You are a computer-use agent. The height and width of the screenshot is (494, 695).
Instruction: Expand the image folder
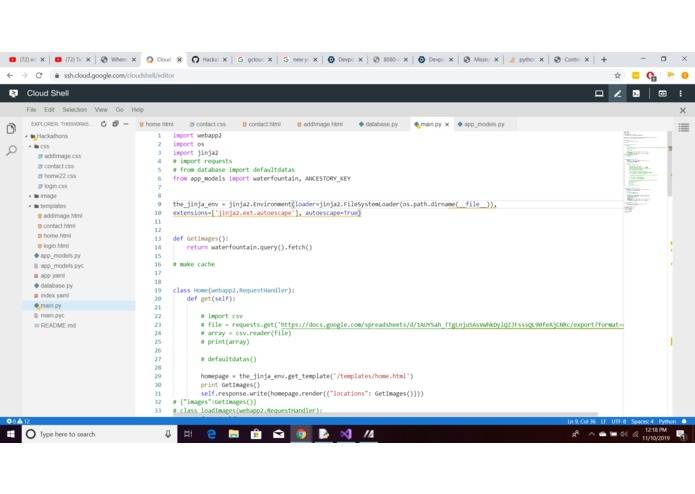click(31, 196)
